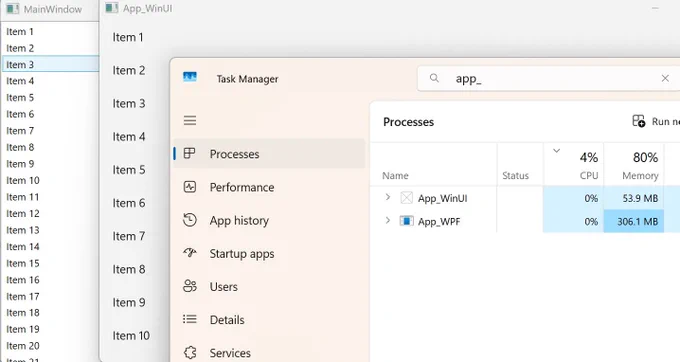Screen dimensions: 680x362
Task: Select Item 6 in App_WinUI window
Action: click(x=129, y=203)
